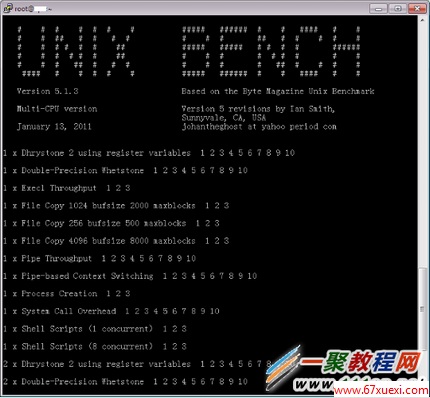Click the '1 x Execl Throughput' line

(67, 188)
